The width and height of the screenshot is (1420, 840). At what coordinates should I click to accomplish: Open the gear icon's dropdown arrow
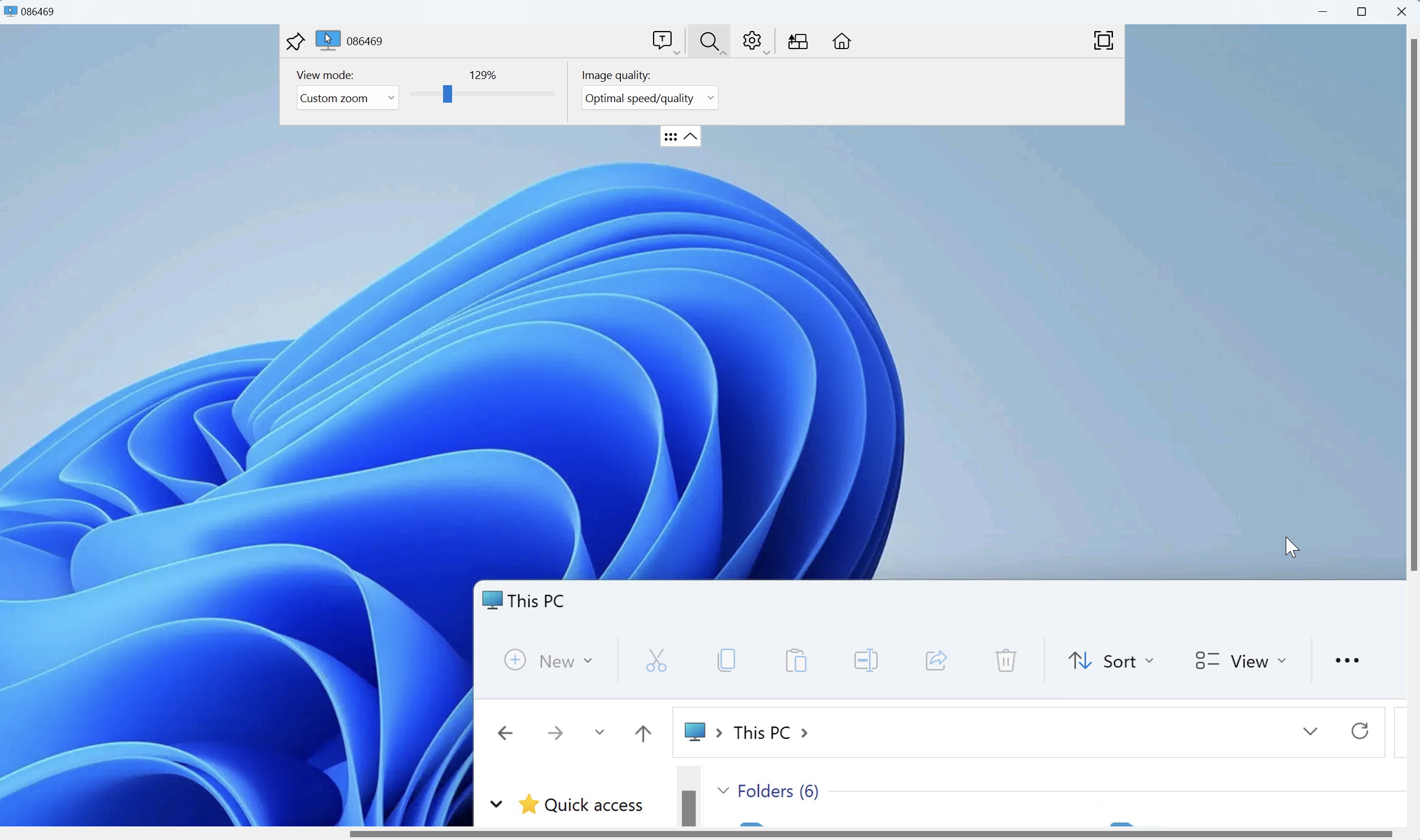(766, 52)
